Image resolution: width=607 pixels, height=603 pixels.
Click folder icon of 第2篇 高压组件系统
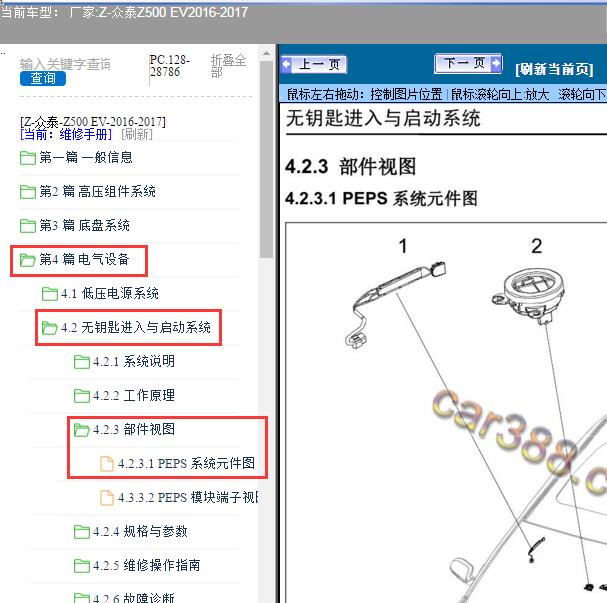point(27,192)
